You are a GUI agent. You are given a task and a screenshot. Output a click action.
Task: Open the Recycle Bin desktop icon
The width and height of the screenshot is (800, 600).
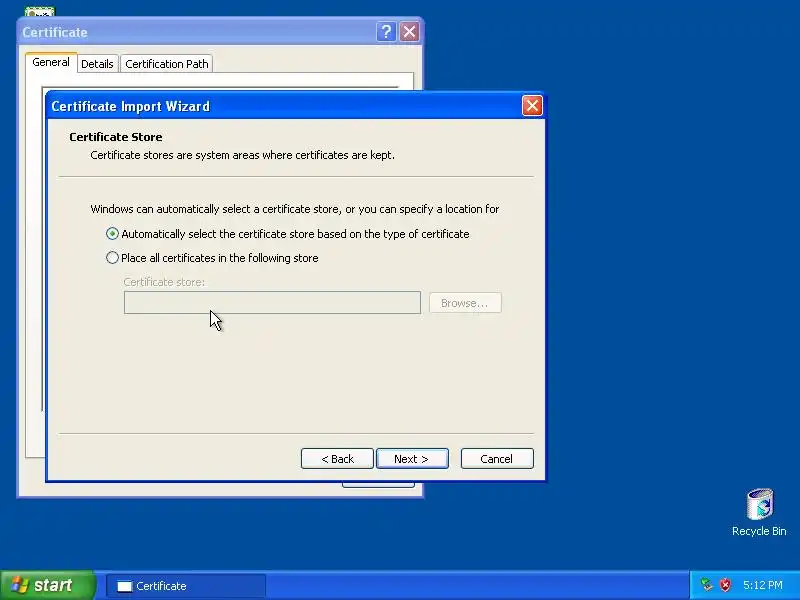(759, 512)
